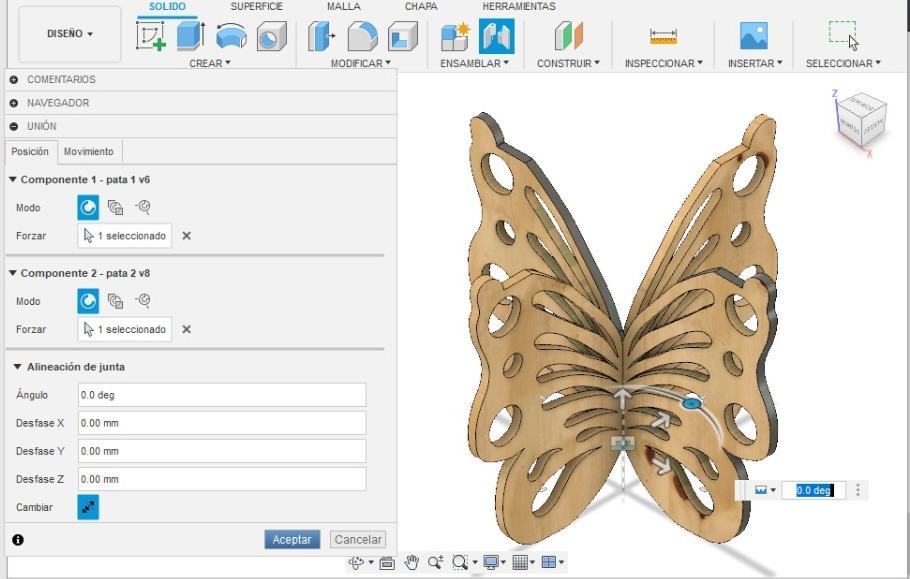Viewport: 910px width, 579px height.
Task: Click the New Component icon
Action: (x=455, y=36)
